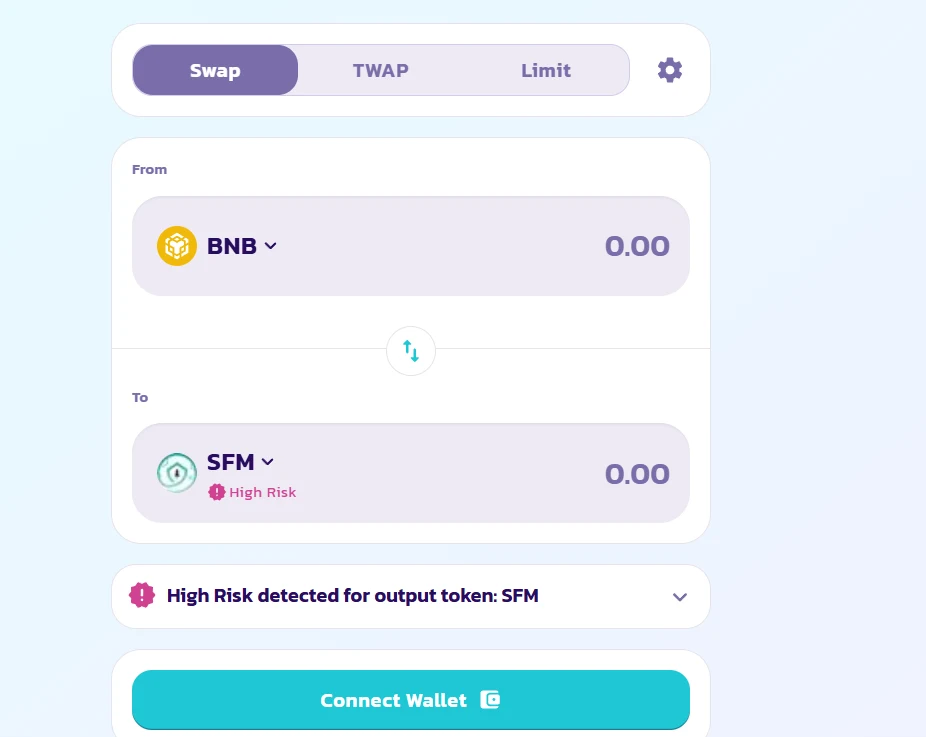The image size is (926, 737).
Task: Click the Connect Wallet button
Action: pyautogui.click(x=411, y=700)
